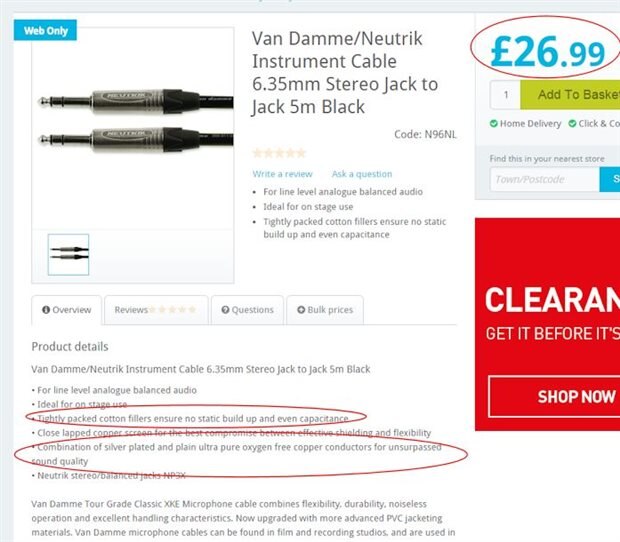Click the Web Only badge

[x=45, y=30]
